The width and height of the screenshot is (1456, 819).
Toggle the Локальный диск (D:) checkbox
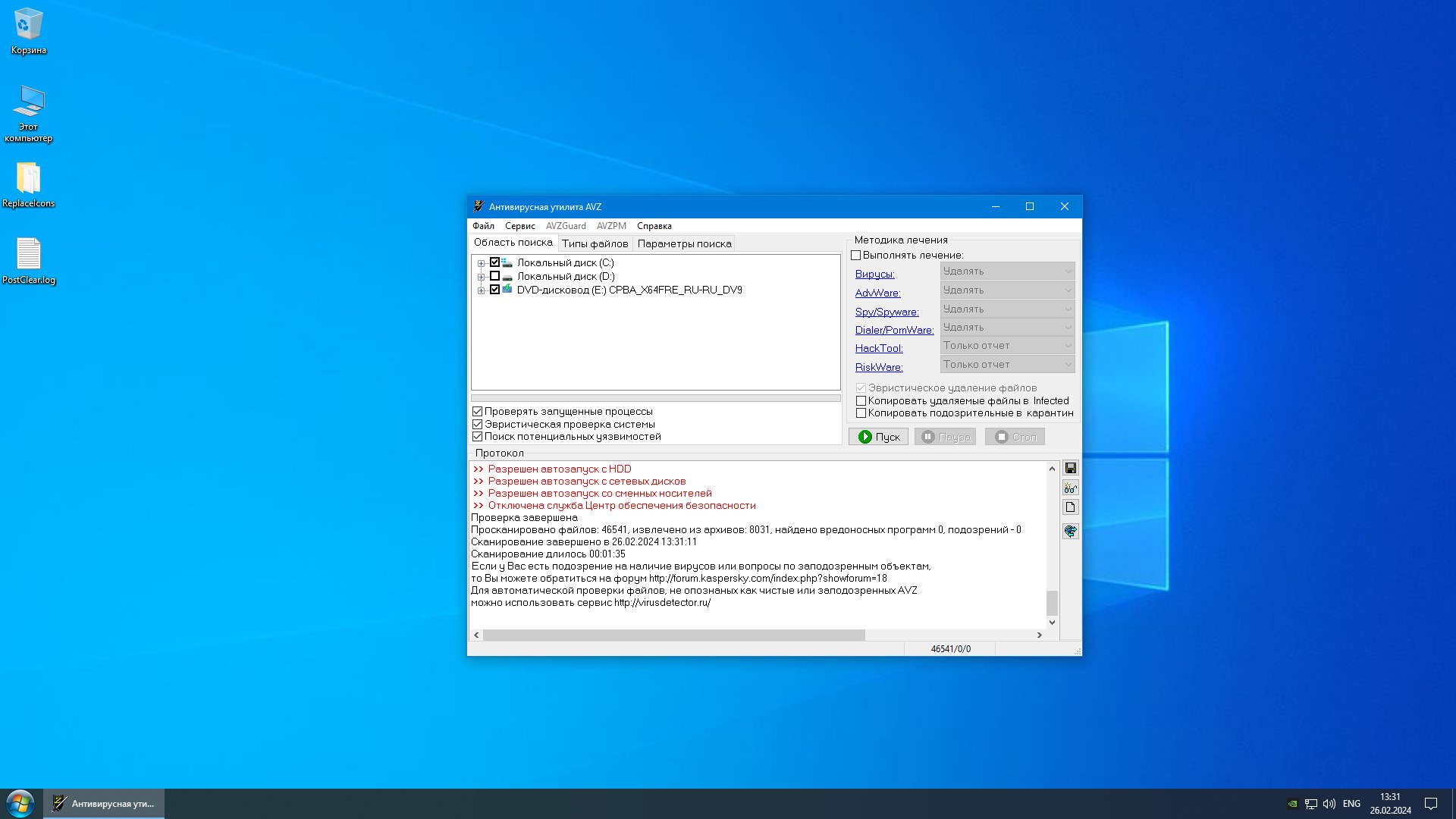pyautogui.click(x=494, y=276)
